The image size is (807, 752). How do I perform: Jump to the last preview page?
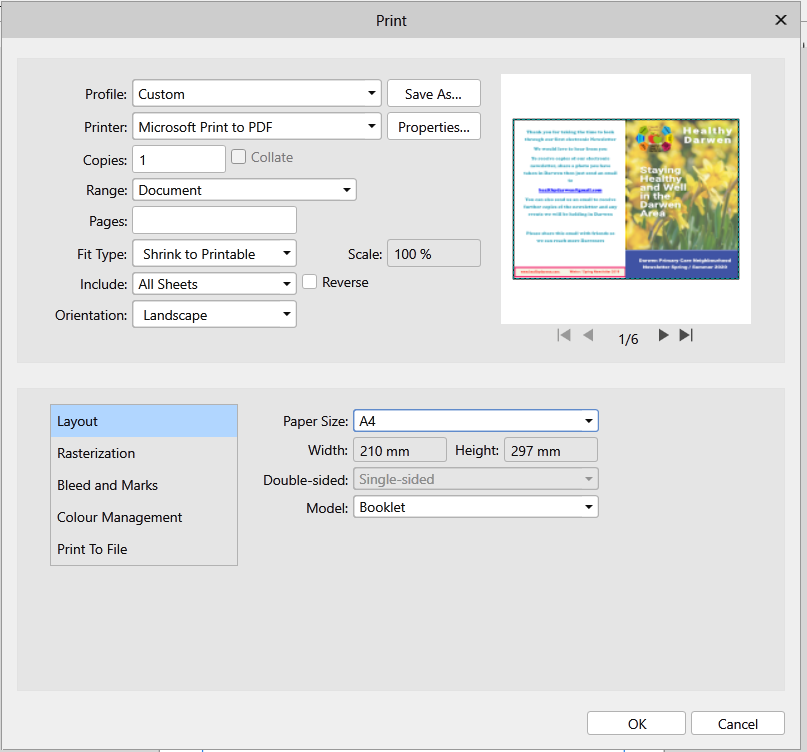click(686, 335)
